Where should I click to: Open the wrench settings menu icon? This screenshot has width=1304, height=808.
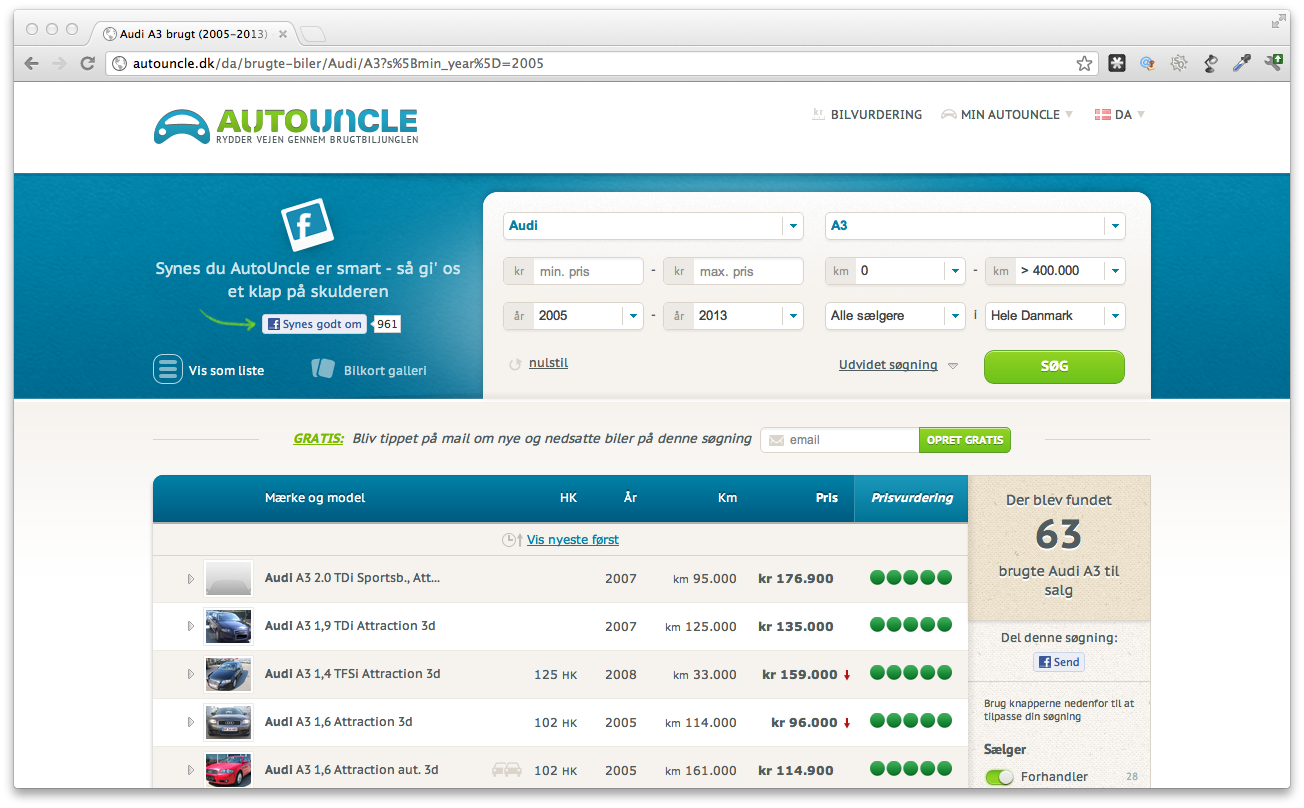tap(1273, 63)
